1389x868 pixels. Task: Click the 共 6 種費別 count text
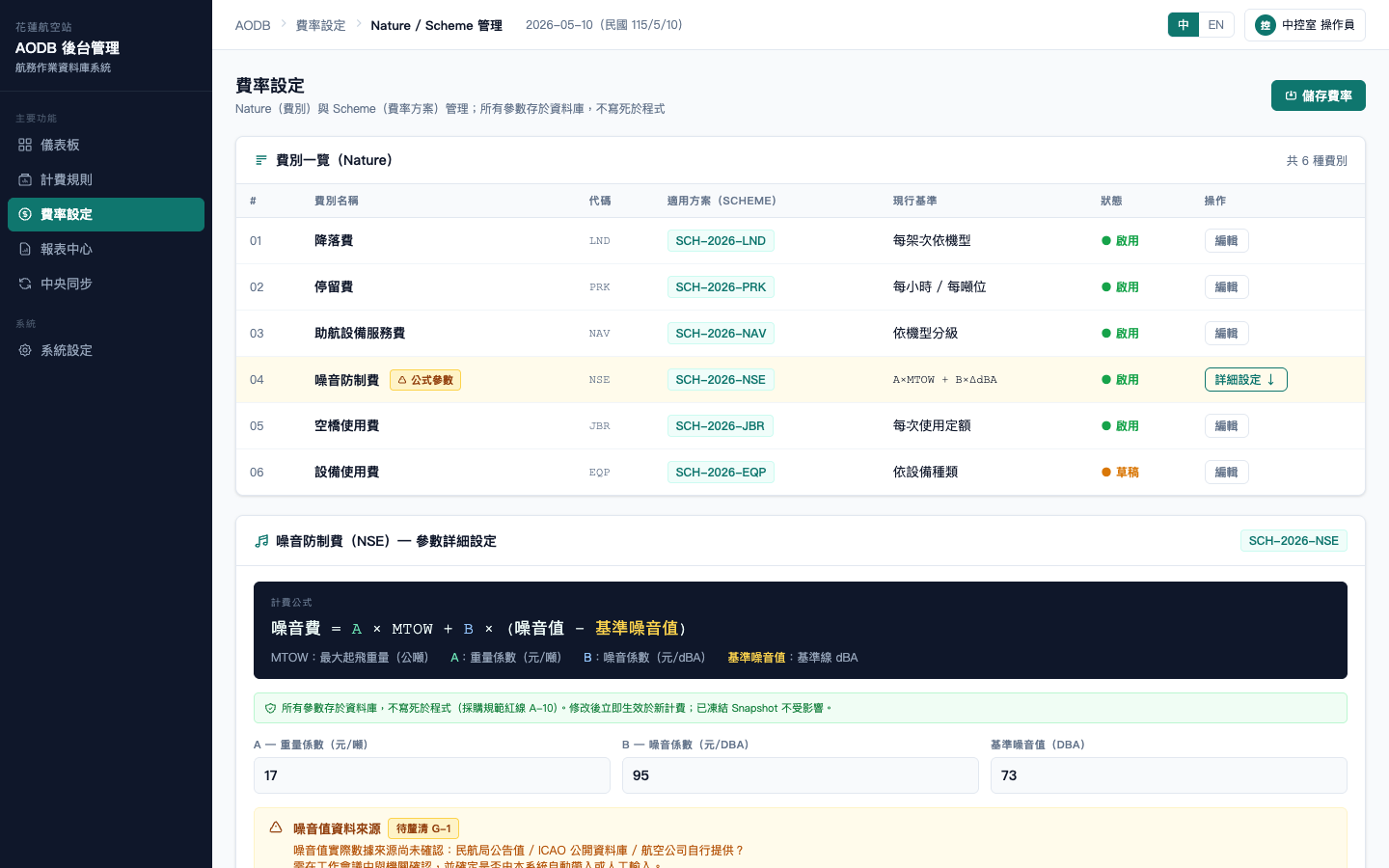(1317, 160)
